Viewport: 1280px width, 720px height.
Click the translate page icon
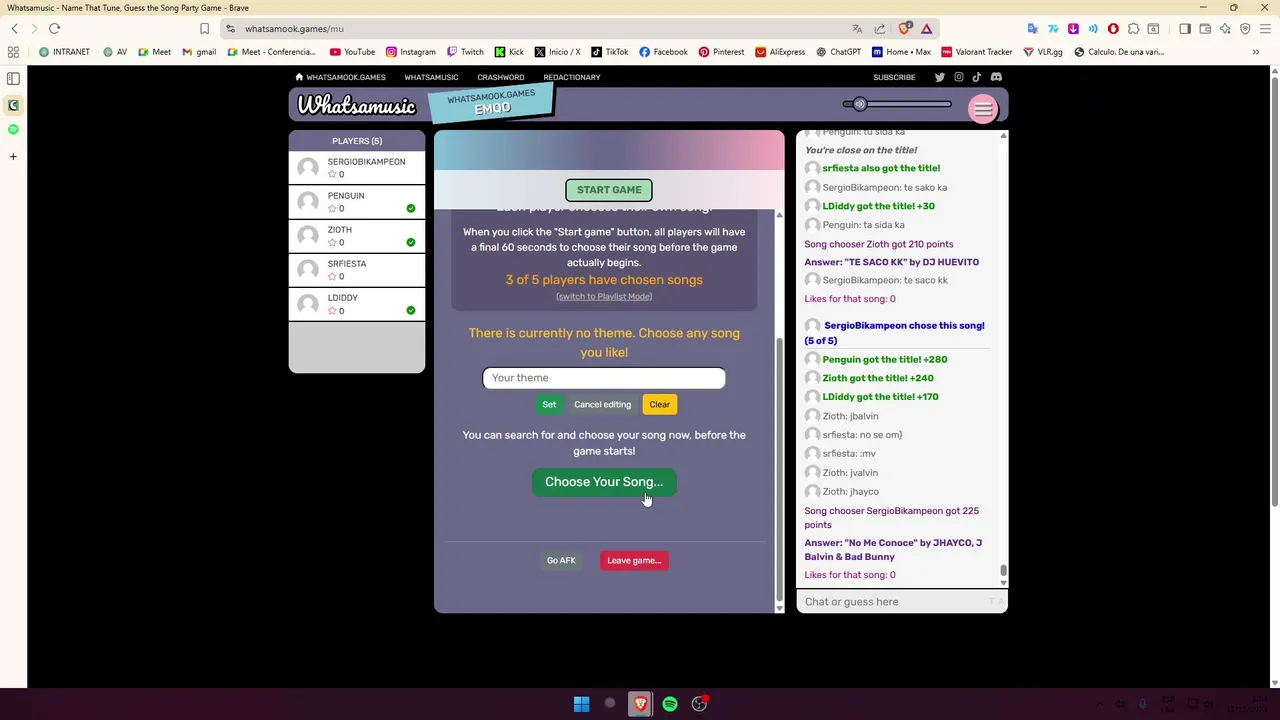[857, 29]
